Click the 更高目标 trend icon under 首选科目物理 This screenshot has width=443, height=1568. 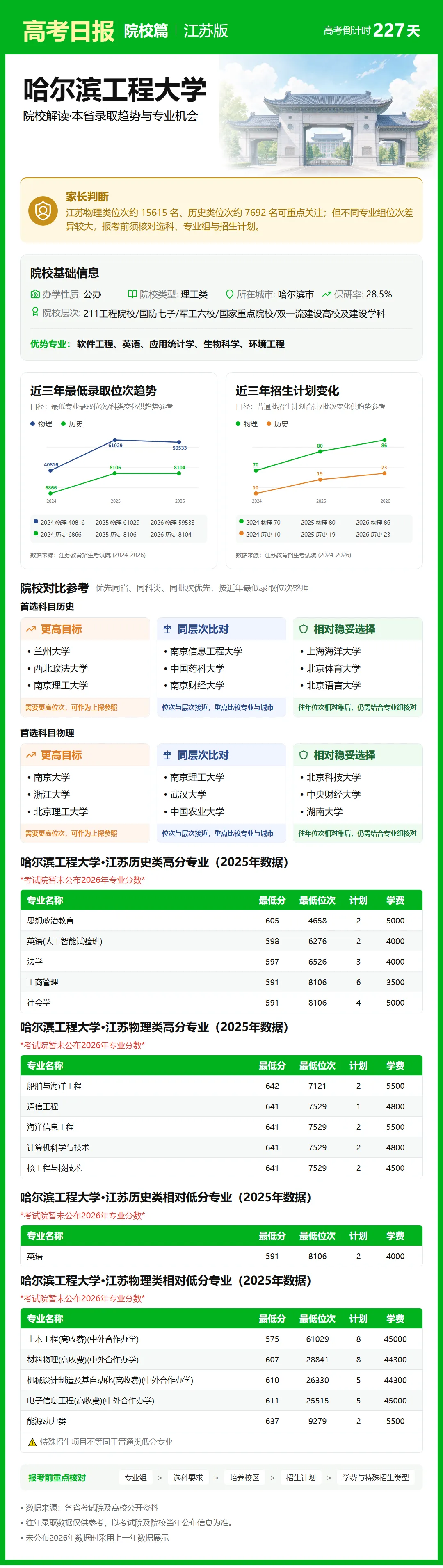click(x=31, y=755)
